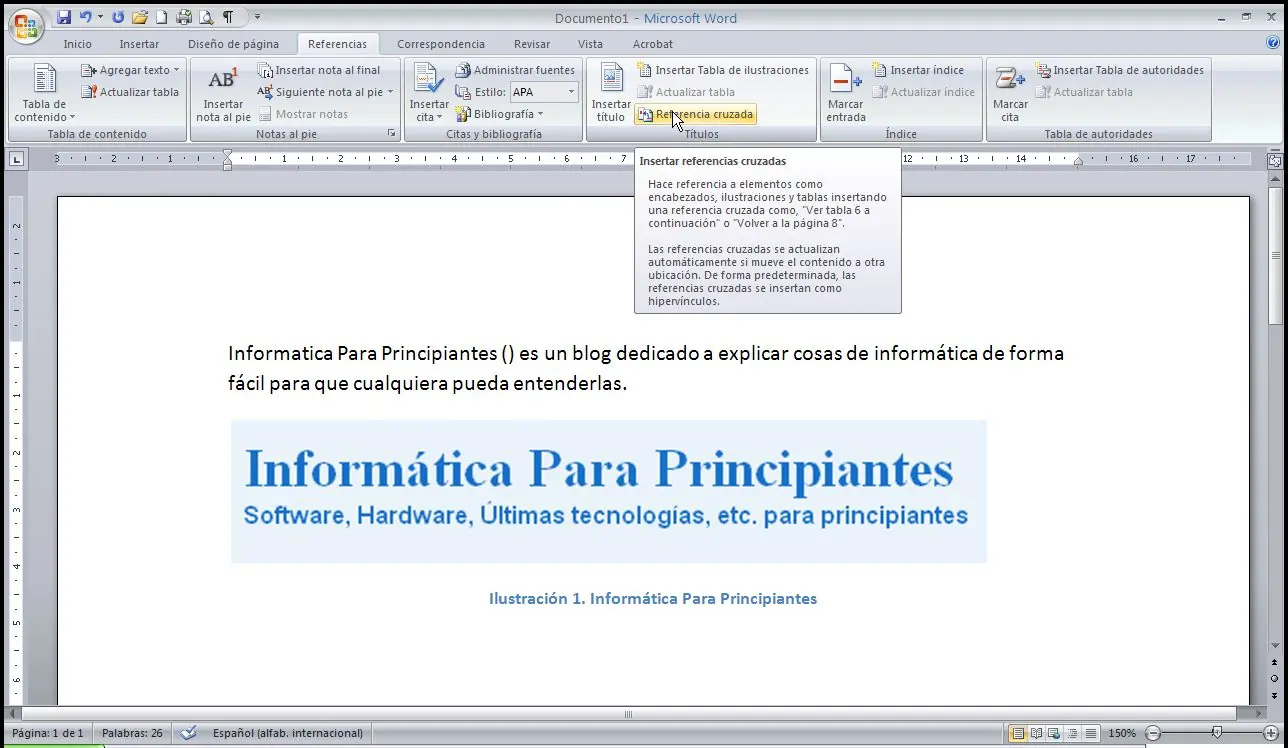Click Administrar fuentes
1288x748 pixels.
point(515,70)
